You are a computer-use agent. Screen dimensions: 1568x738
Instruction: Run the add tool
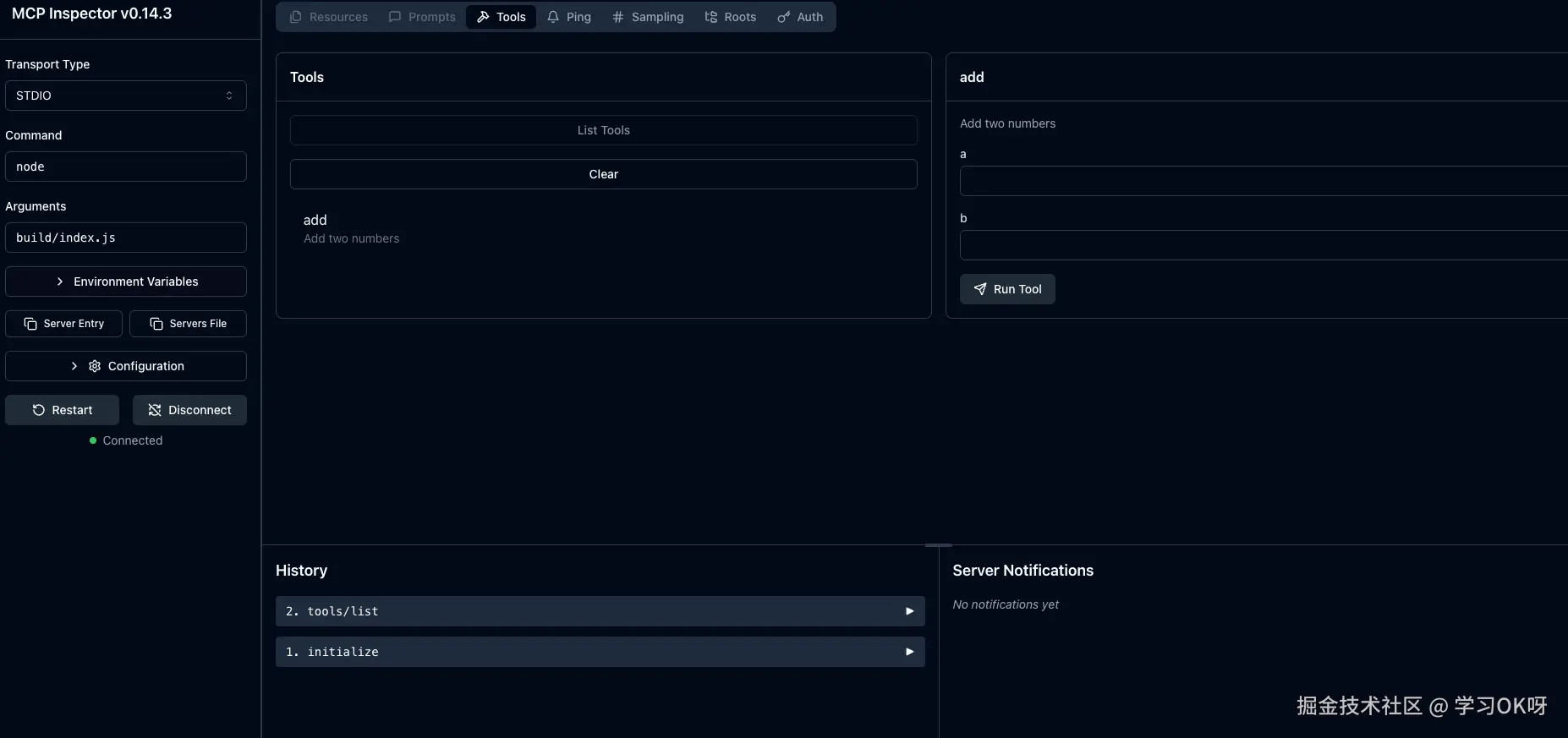[1007, 289]
